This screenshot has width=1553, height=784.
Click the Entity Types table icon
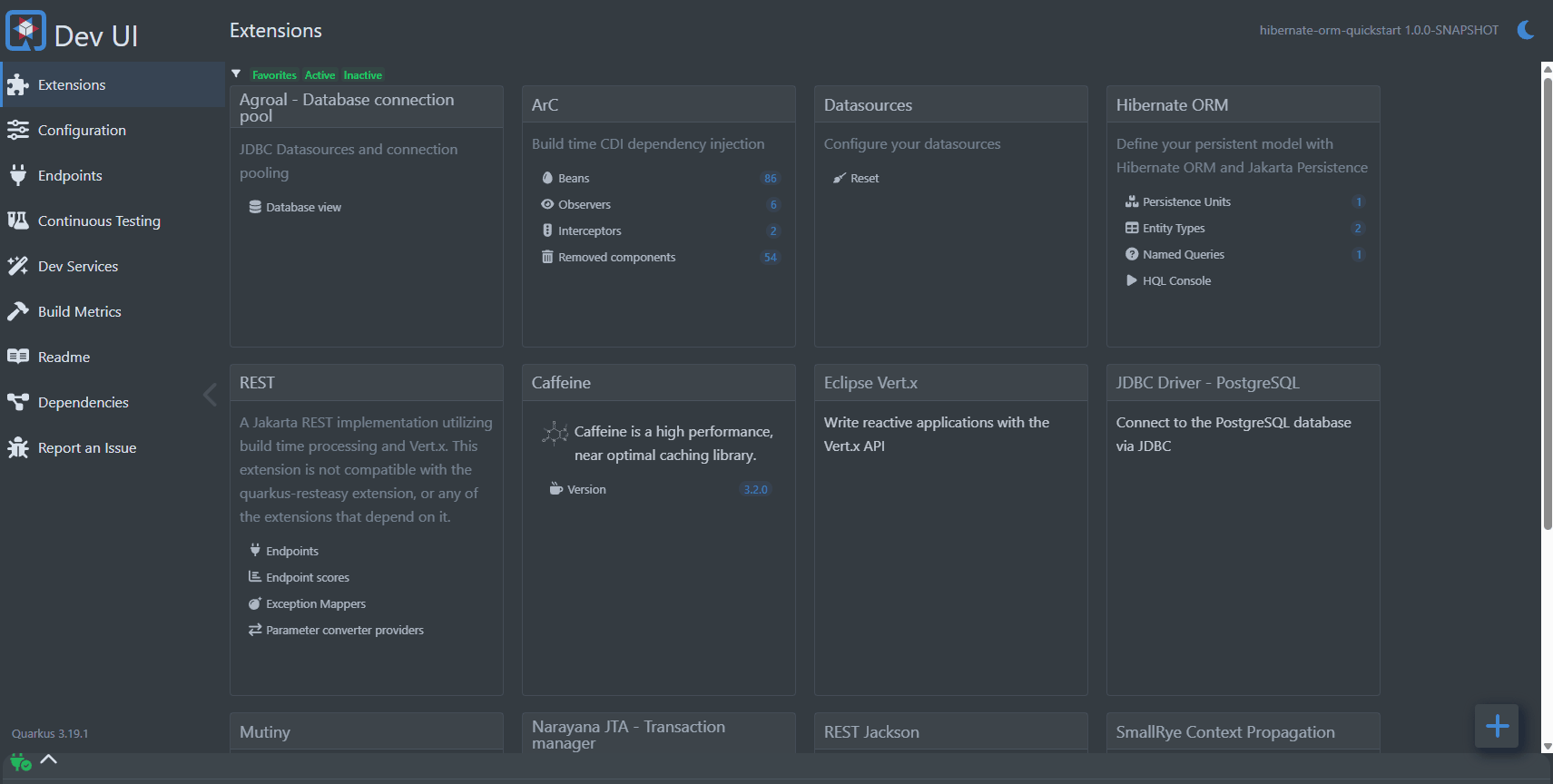click(1132, 228)
